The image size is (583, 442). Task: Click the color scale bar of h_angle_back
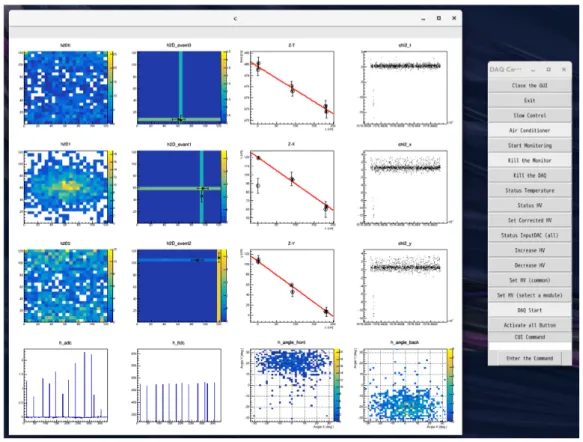[x=450, y=385]
